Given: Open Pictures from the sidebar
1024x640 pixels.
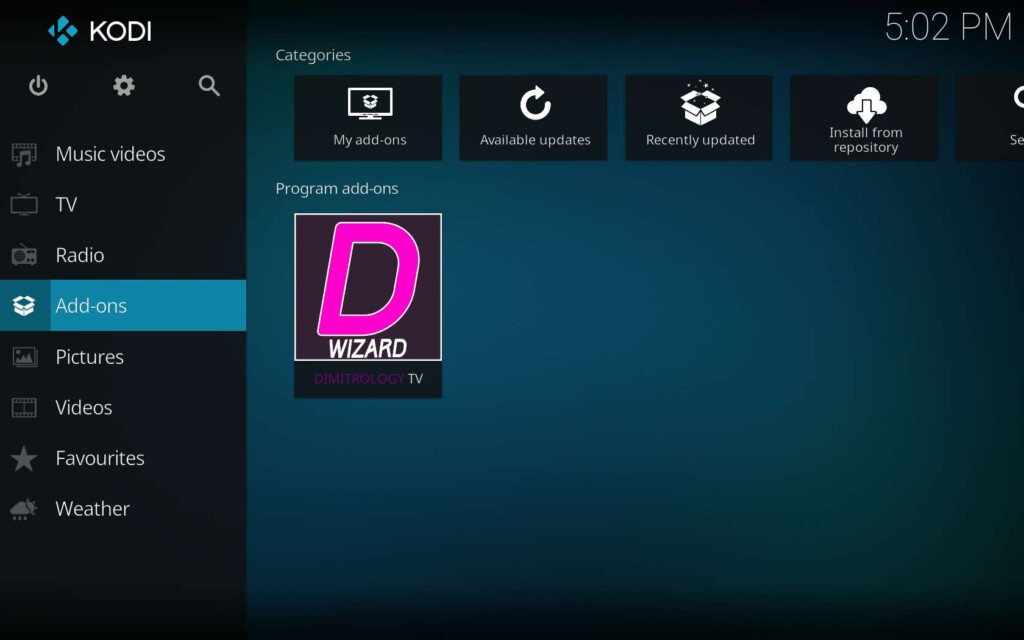Looking at the screenshot, I should point(123,357).
